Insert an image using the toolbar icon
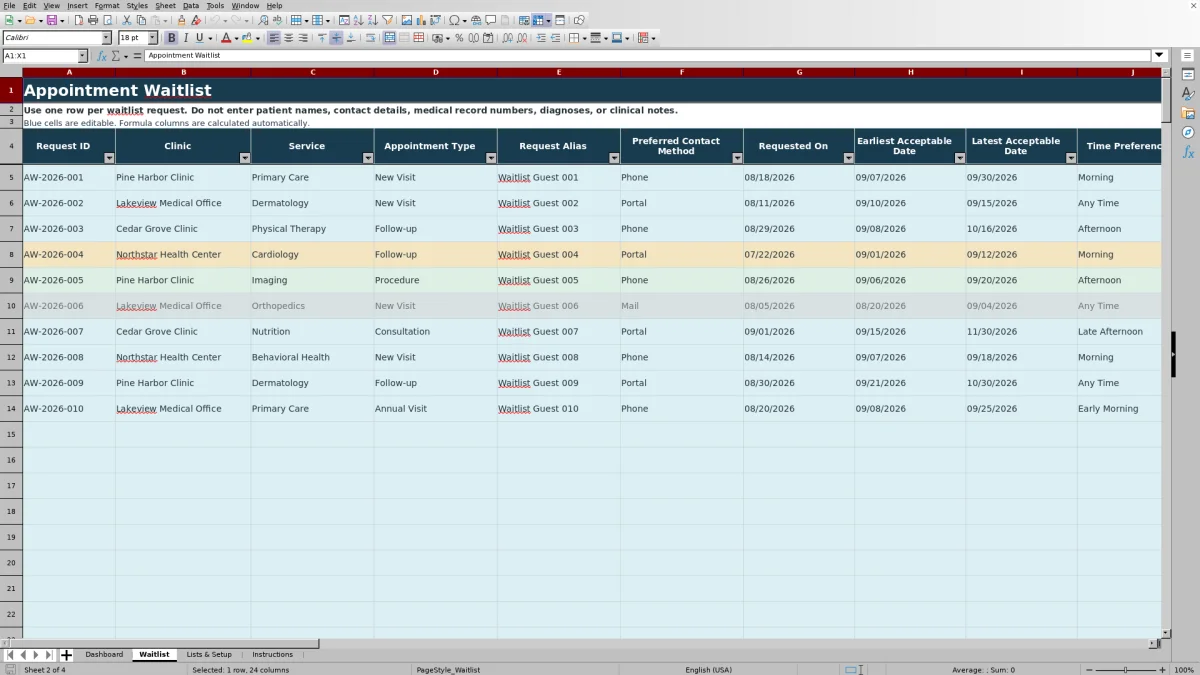The image size is (1200, 675). click(406, 20)
